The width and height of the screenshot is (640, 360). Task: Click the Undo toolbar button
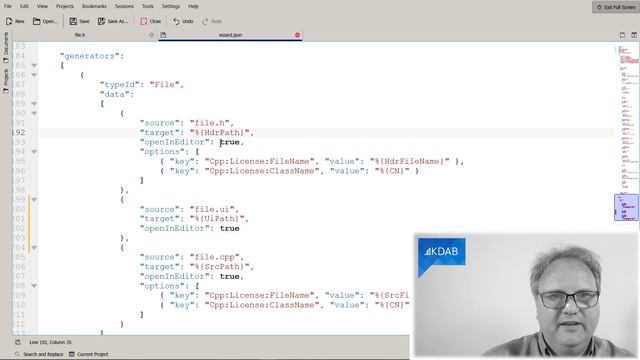(183, 21)
